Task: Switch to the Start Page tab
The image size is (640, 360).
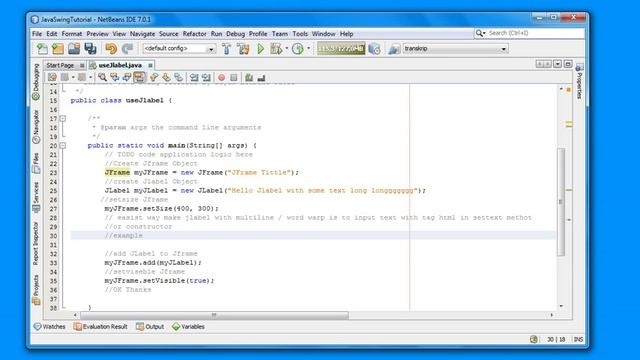Action: 60,65
